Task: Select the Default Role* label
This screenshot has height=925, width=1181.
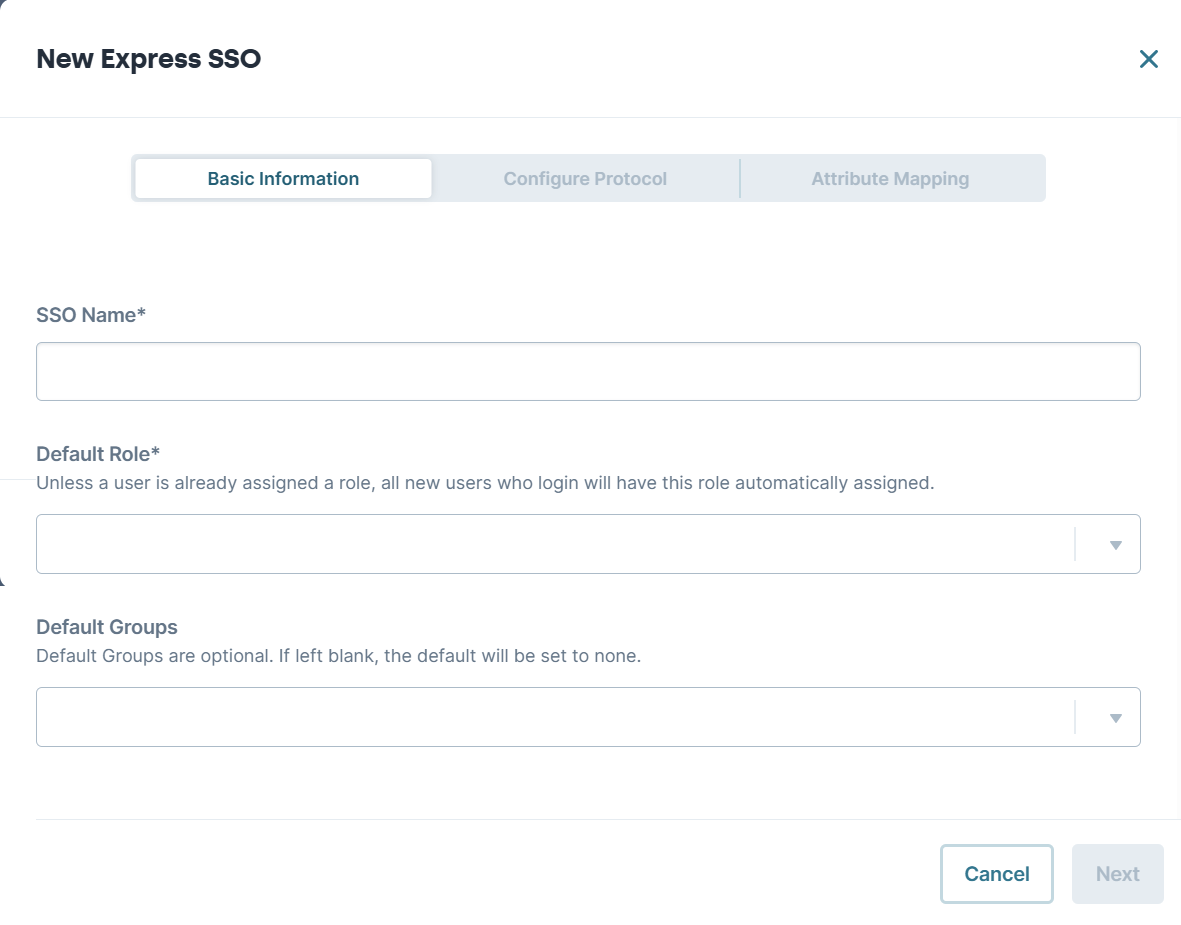Action: [x=98, y=454]
